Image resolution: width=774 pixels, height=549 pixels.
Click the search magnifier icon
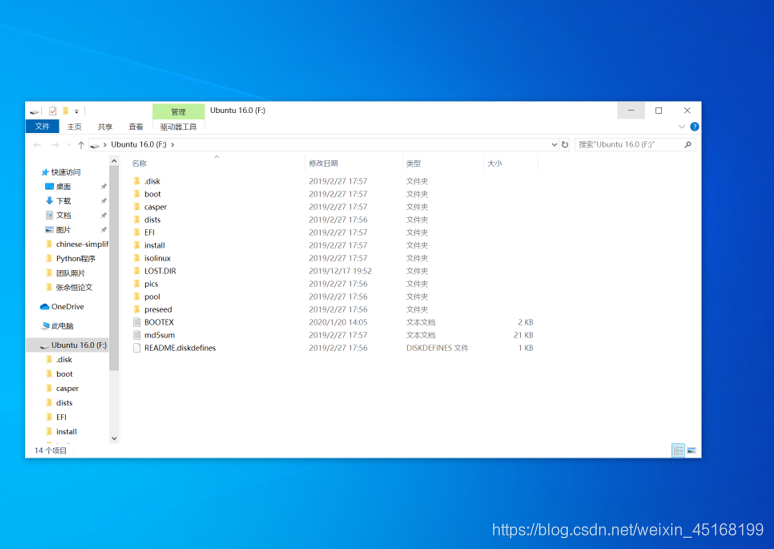[x=688, y=145]
